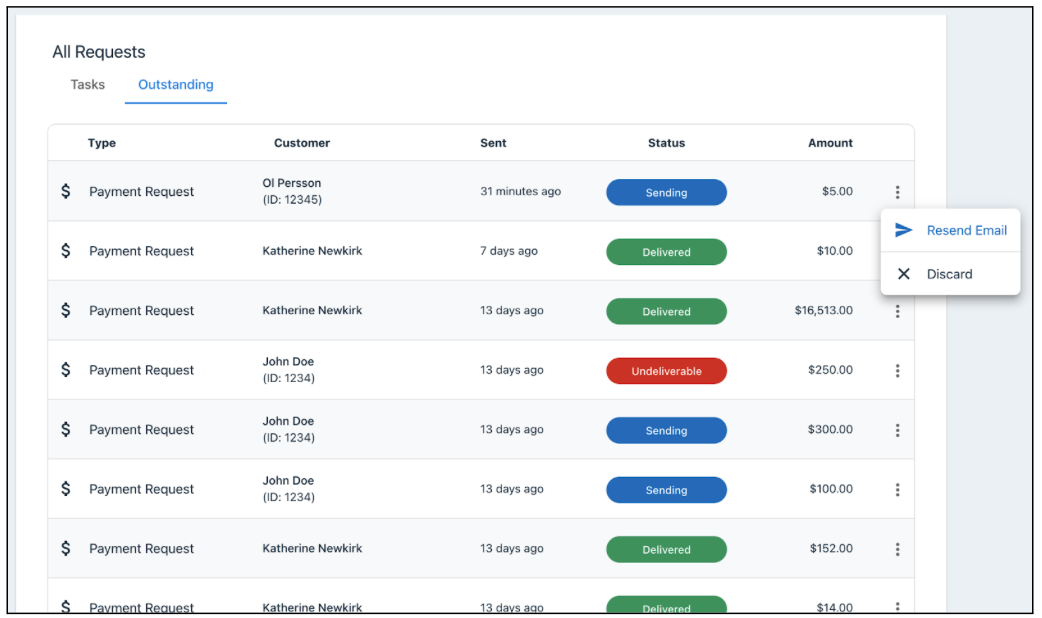1042x618 pixels.
Task: Click the Sending badge for the $300.00 request
Action: coord(666,430)
